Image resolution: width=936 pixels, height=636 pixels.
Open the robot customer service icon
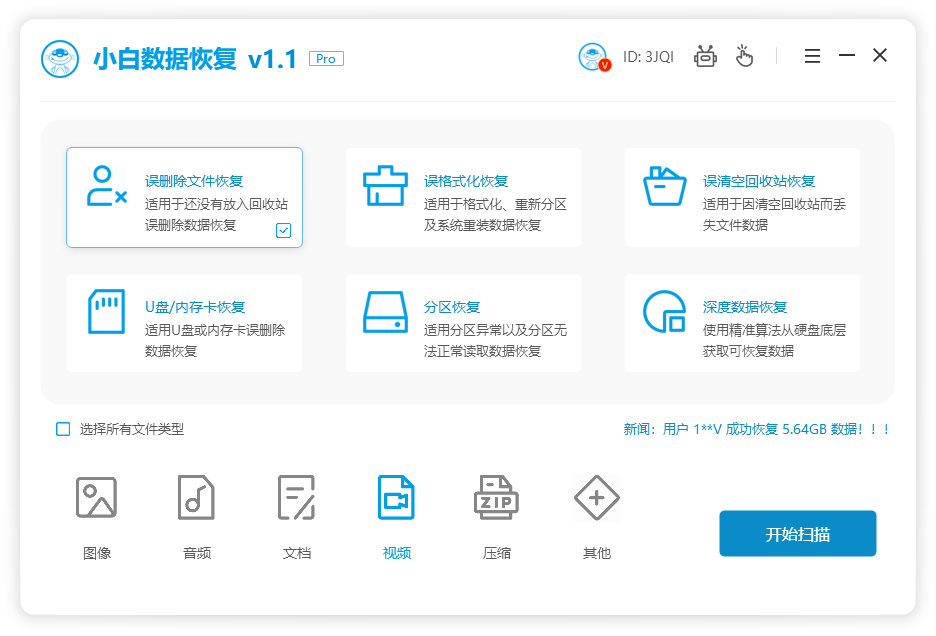(705, 56)
